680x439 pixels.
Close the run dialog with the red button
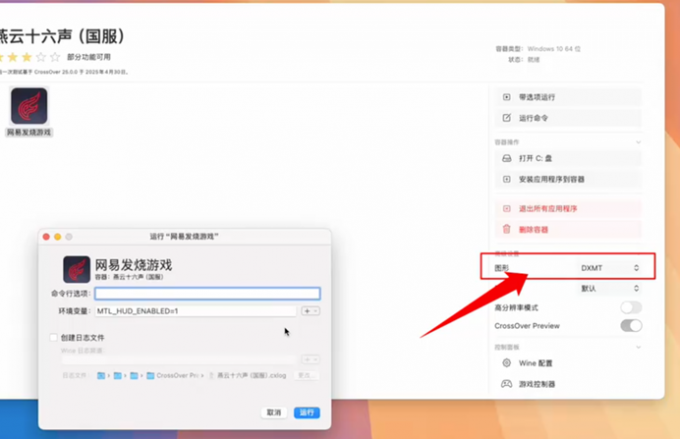pos(46,236)
